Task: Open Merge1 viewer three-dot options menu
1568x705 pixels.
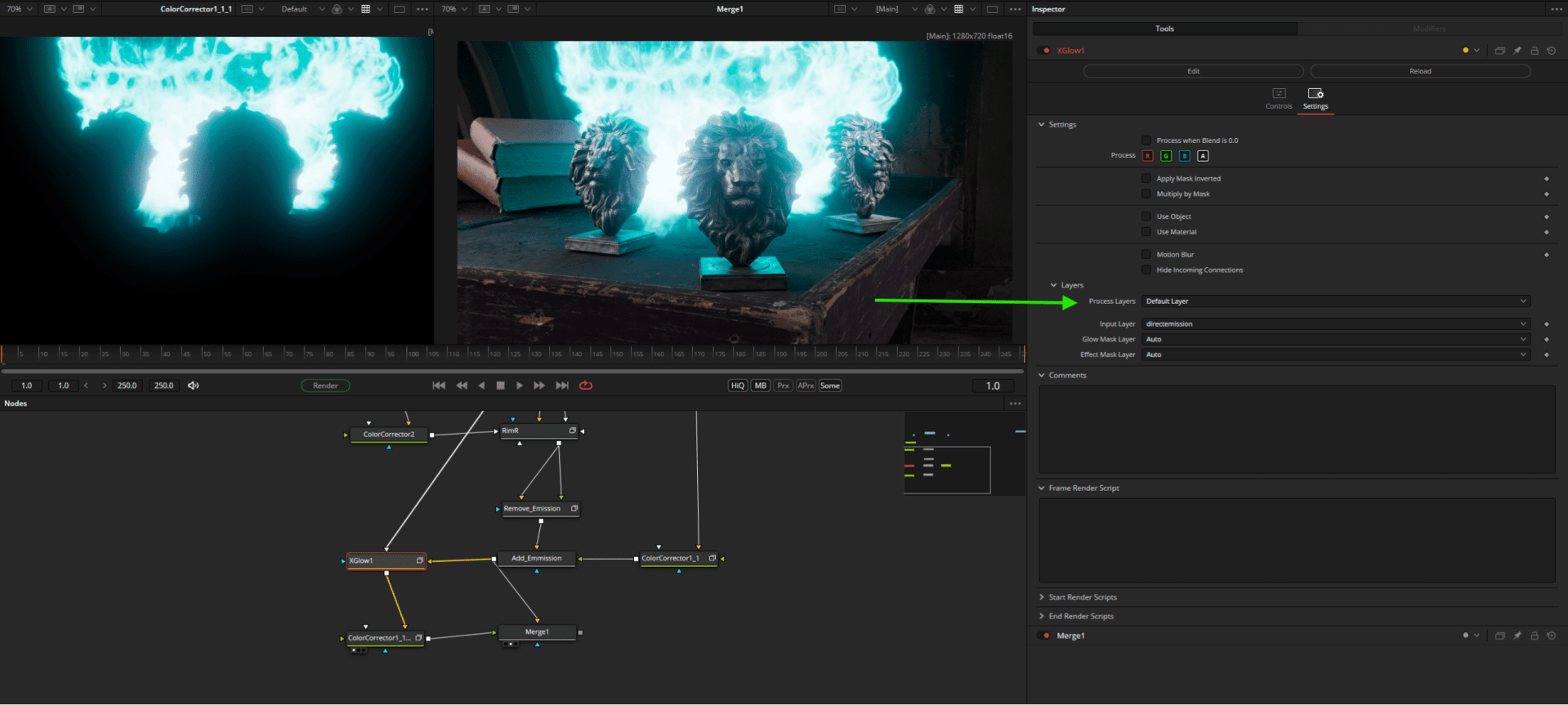Action: click(1016, 9)
